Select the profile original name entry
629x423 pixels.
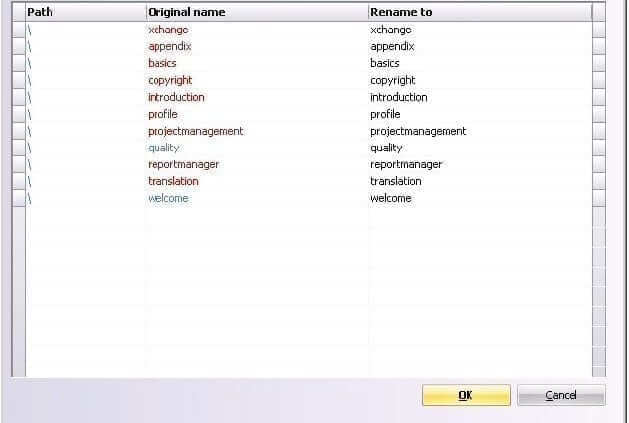click(163, 114)
